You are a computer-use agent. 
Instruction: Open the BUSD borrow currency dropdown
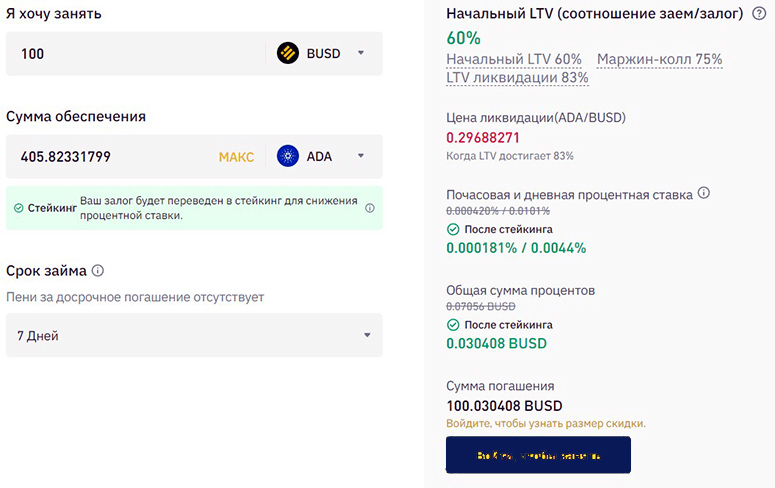pos(360,53)
